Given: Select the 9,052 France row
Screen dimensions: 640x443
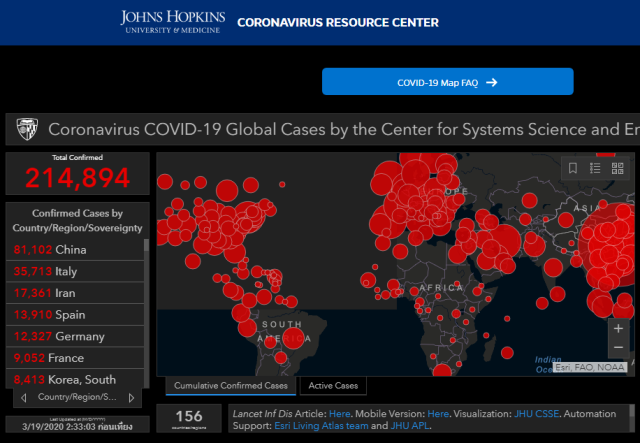Looking at the screenshot, I should click(x=75, y=358).
